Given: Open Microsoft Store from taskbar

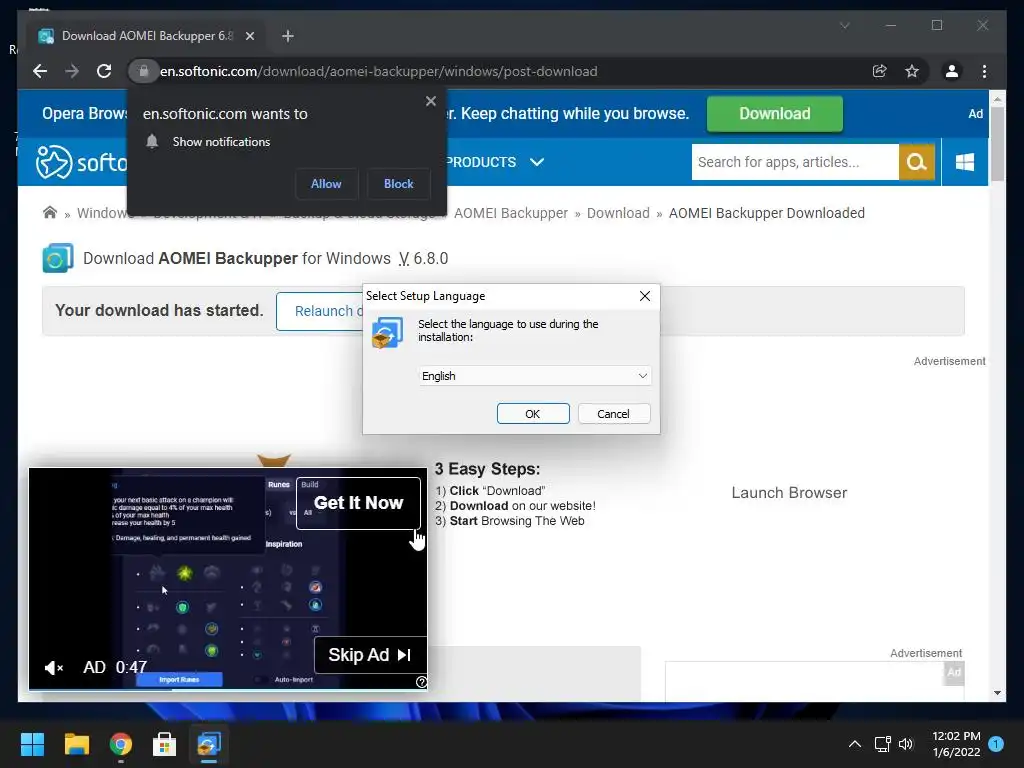Looking at the screenshot, I should pos(165,744).
